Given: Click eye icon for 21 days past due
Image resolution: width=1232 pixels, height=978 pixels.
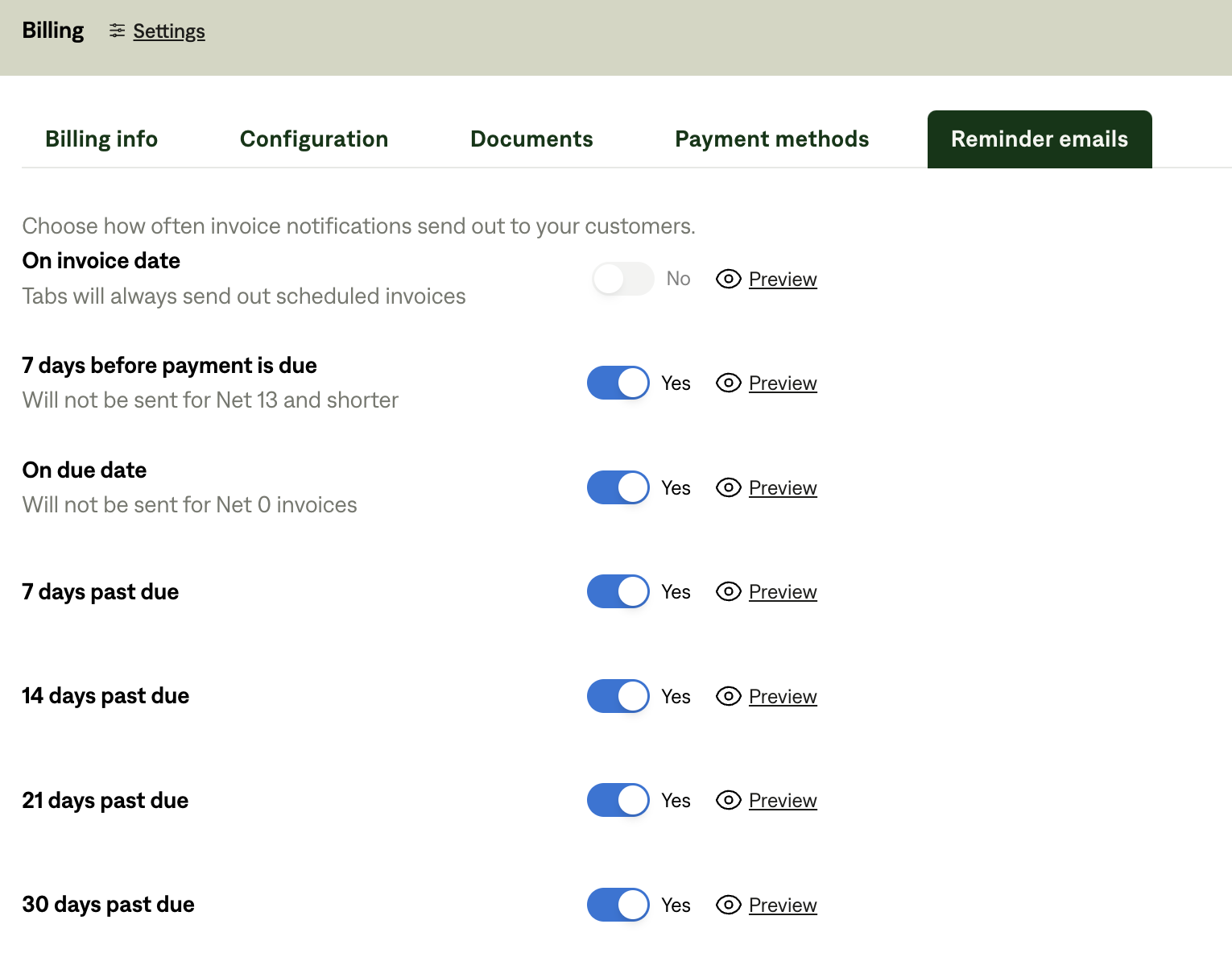Looking at the screenshot, I should (x=728, y=800).
